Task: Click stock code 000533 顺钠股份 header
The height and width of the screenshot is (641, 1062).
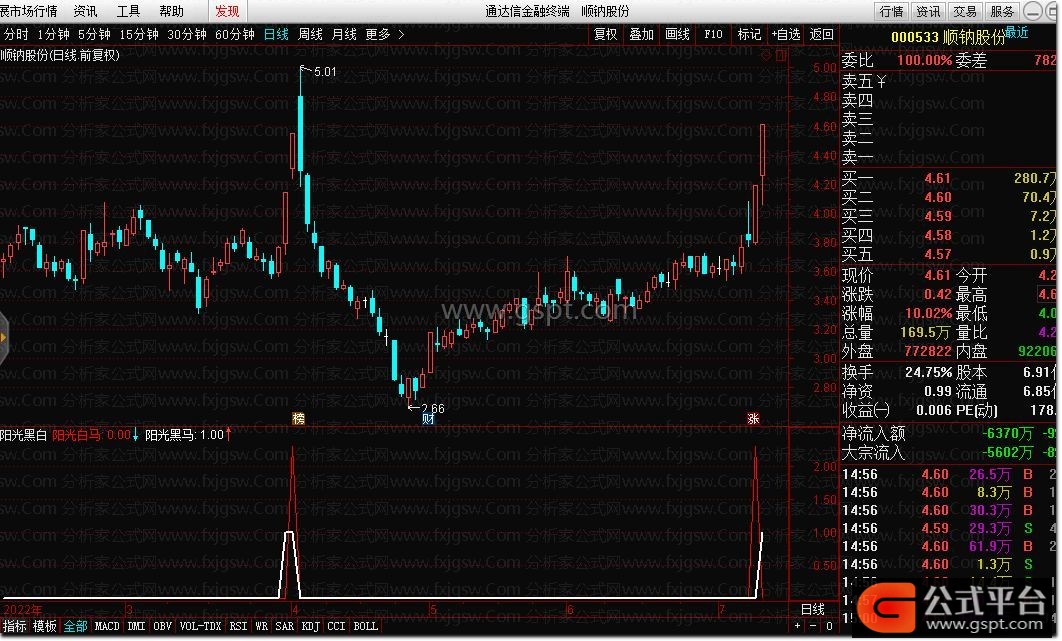Action: [x=948, y=37]
